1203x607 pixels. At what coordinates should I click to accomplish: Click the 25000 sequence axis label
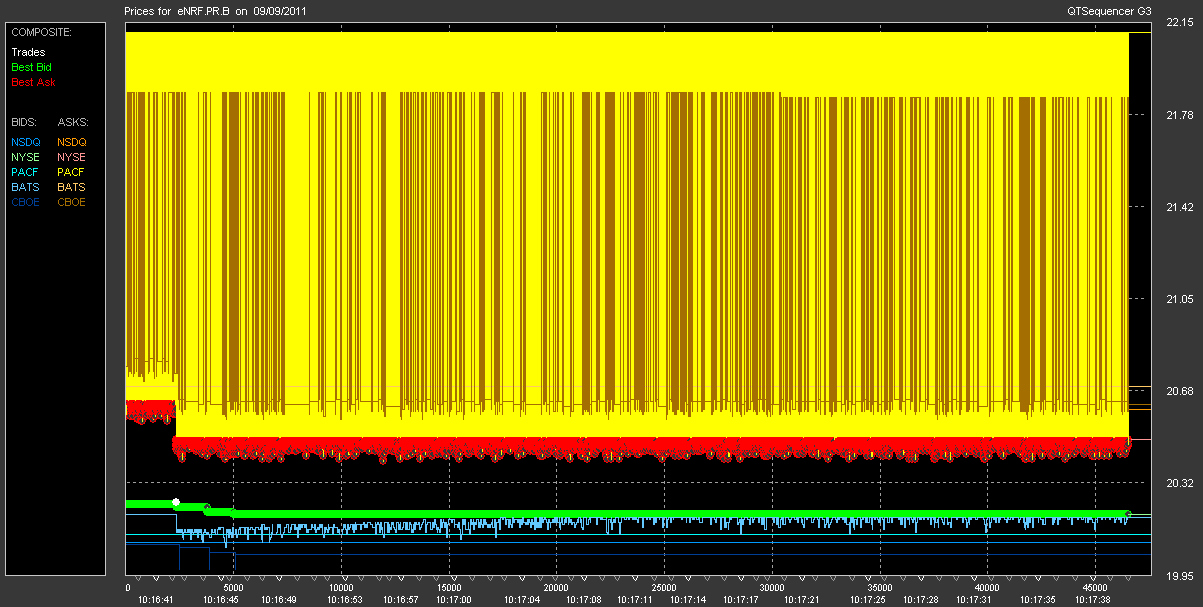point(664,588)
